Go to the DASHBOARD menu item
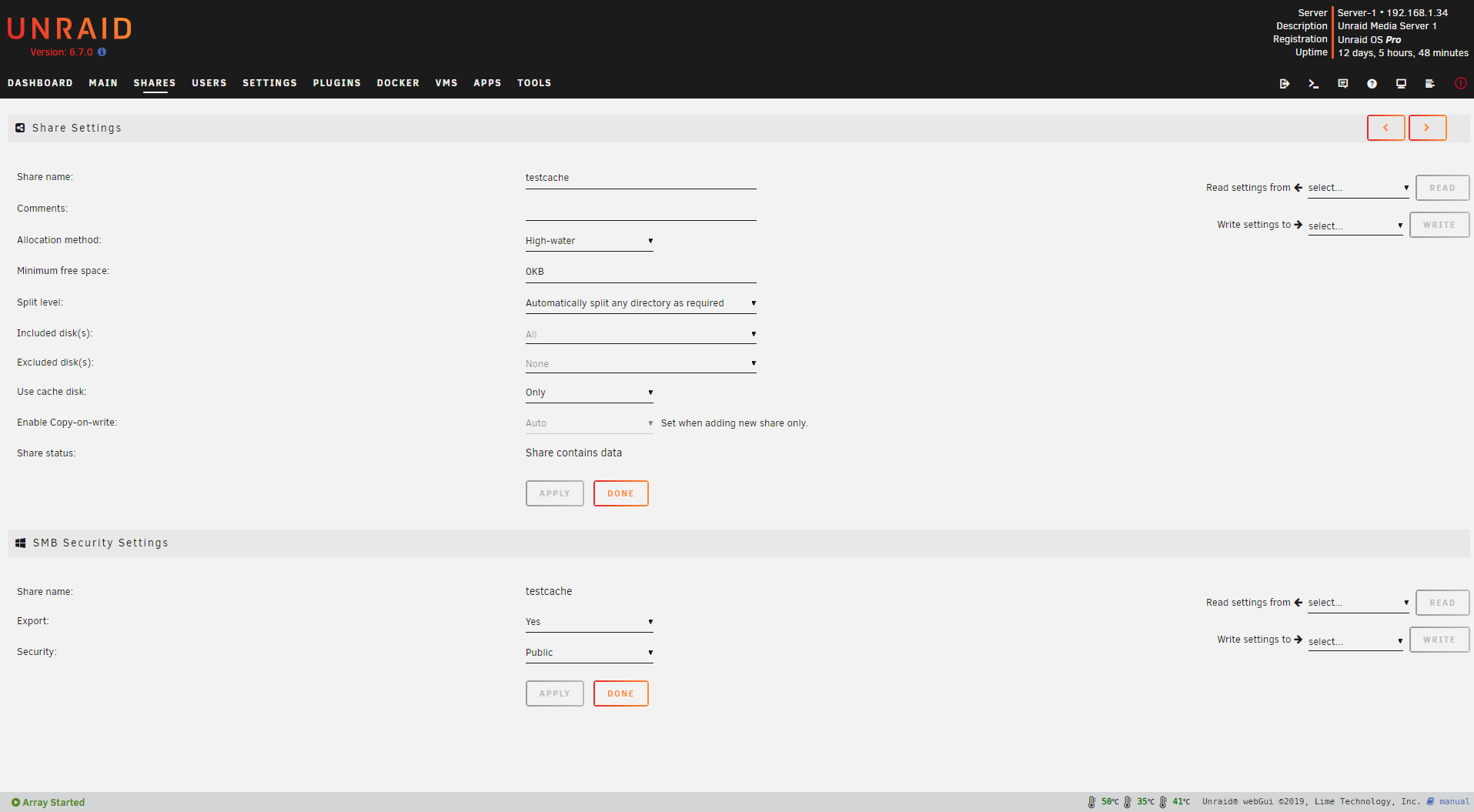Screen dimensions: 1474x812 click(x=40, y=83)
